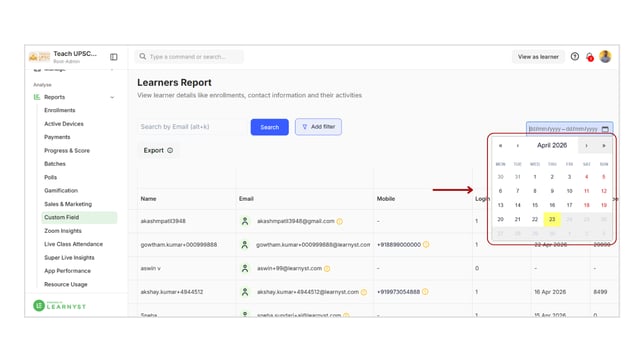This screenshot has width=644, height=362.
Task: Open the Payments report
Action: [x=57, y=137]
